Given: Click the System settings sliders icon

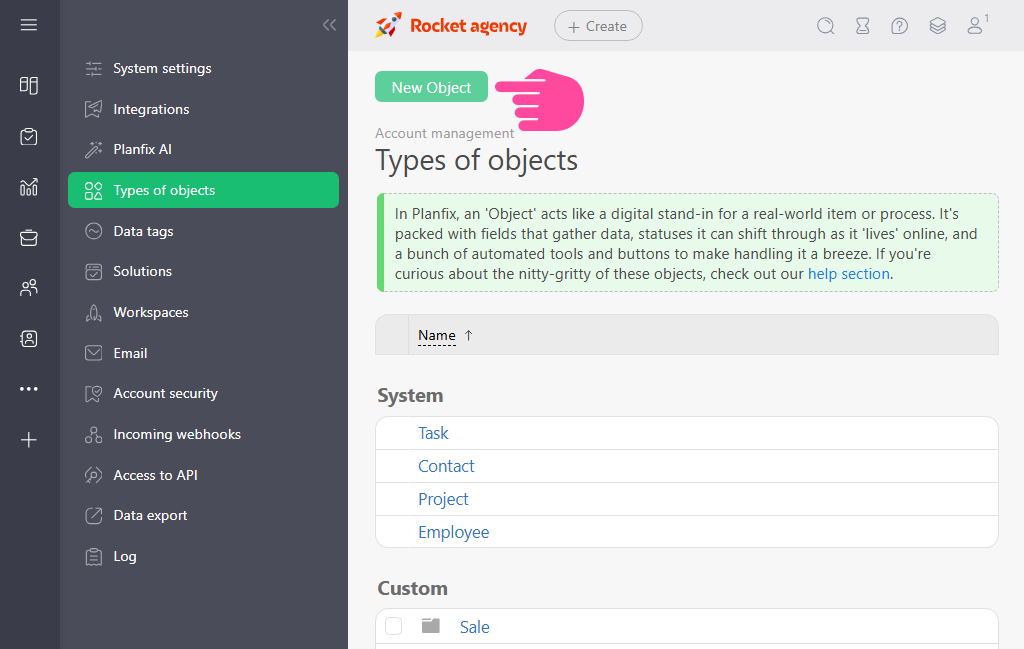Looking at the screenshot, I should [x=93, y=69].
